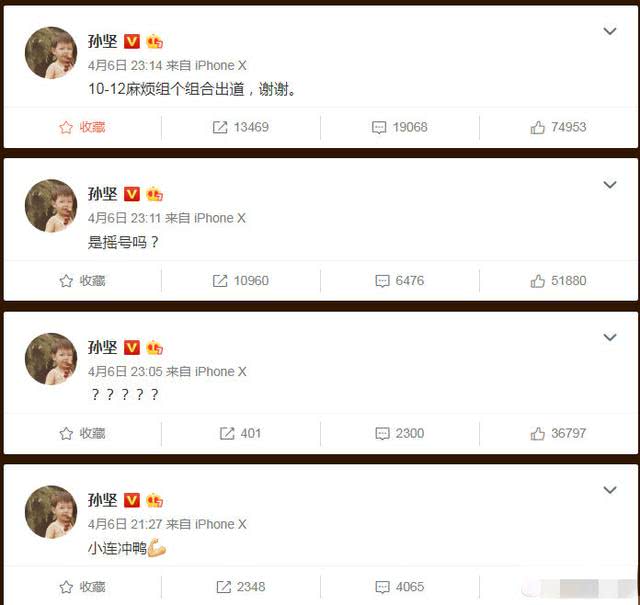Image resolution: width=640 pixels, height=605 pixels.
Task: Open the 2300 comments on question-marks post
Action: pos(400,434)
